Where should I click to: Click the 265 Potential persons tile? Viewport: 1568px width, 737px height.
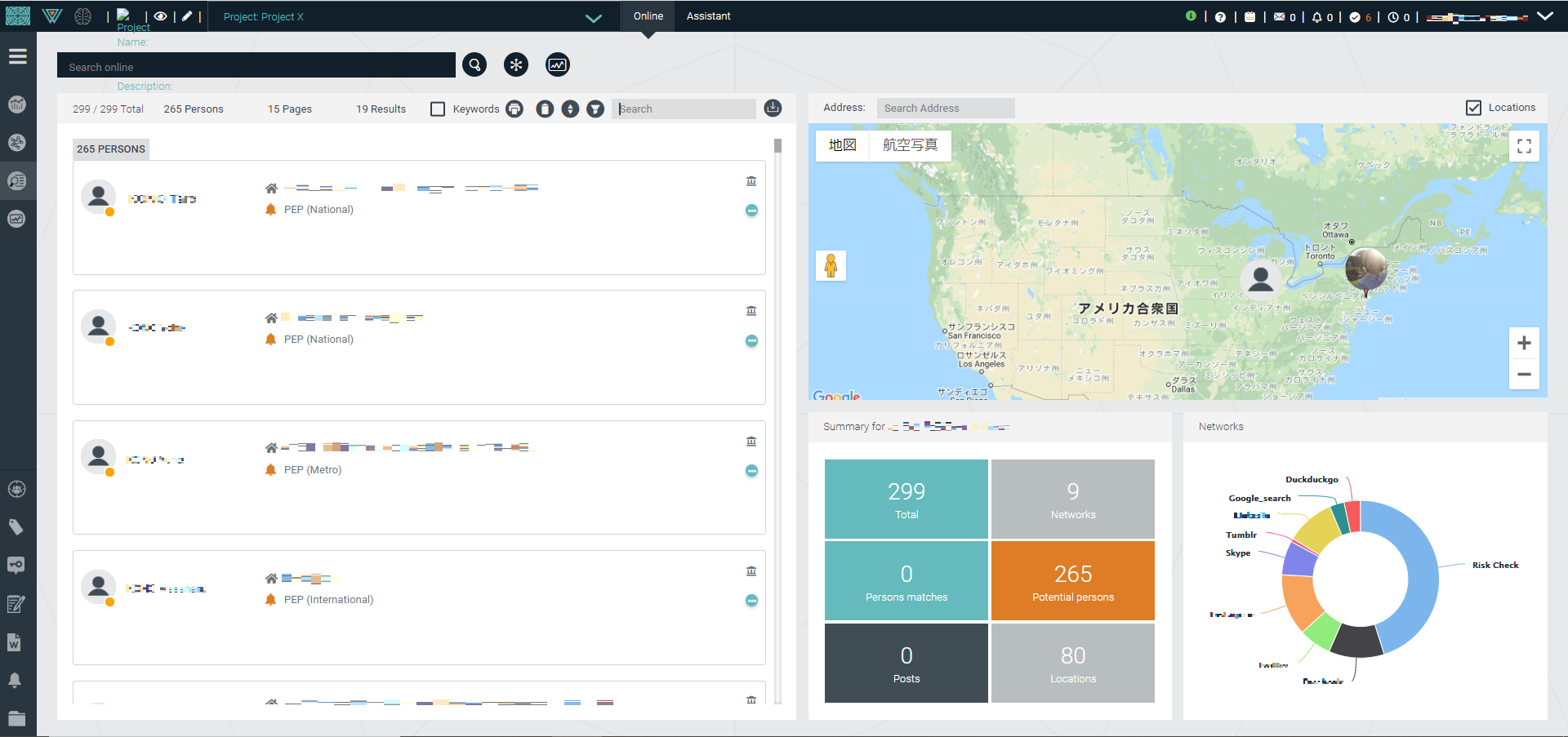(x=1072, y=581)
